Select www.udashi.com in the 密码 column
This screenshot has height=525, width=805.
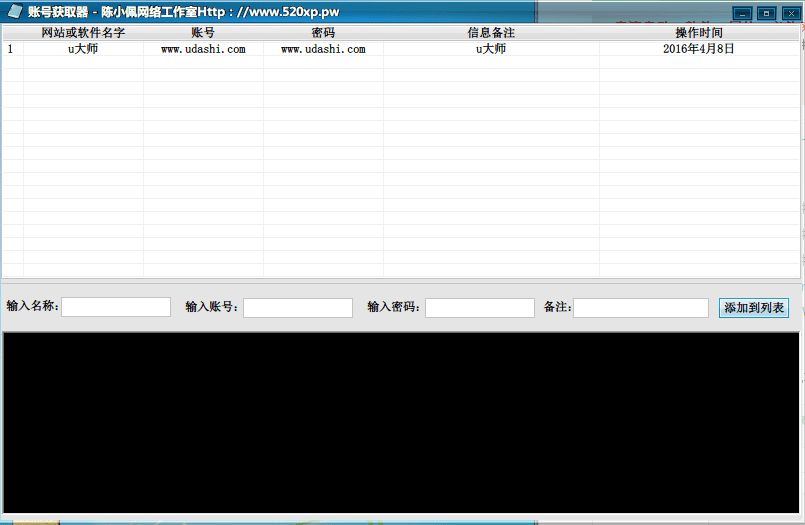[x=323, y=49]
